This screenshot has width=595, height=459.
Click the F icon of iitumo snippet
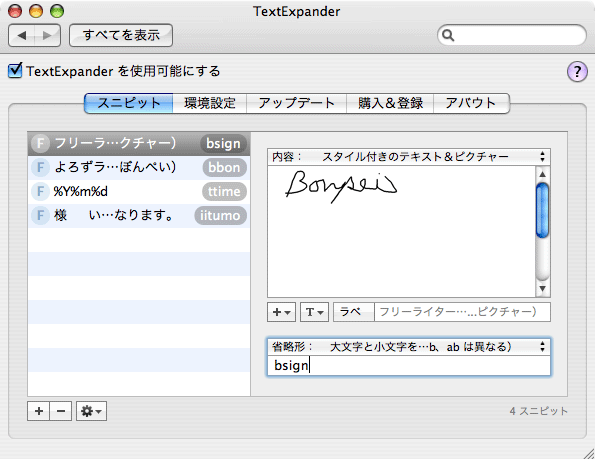(40, 215)
